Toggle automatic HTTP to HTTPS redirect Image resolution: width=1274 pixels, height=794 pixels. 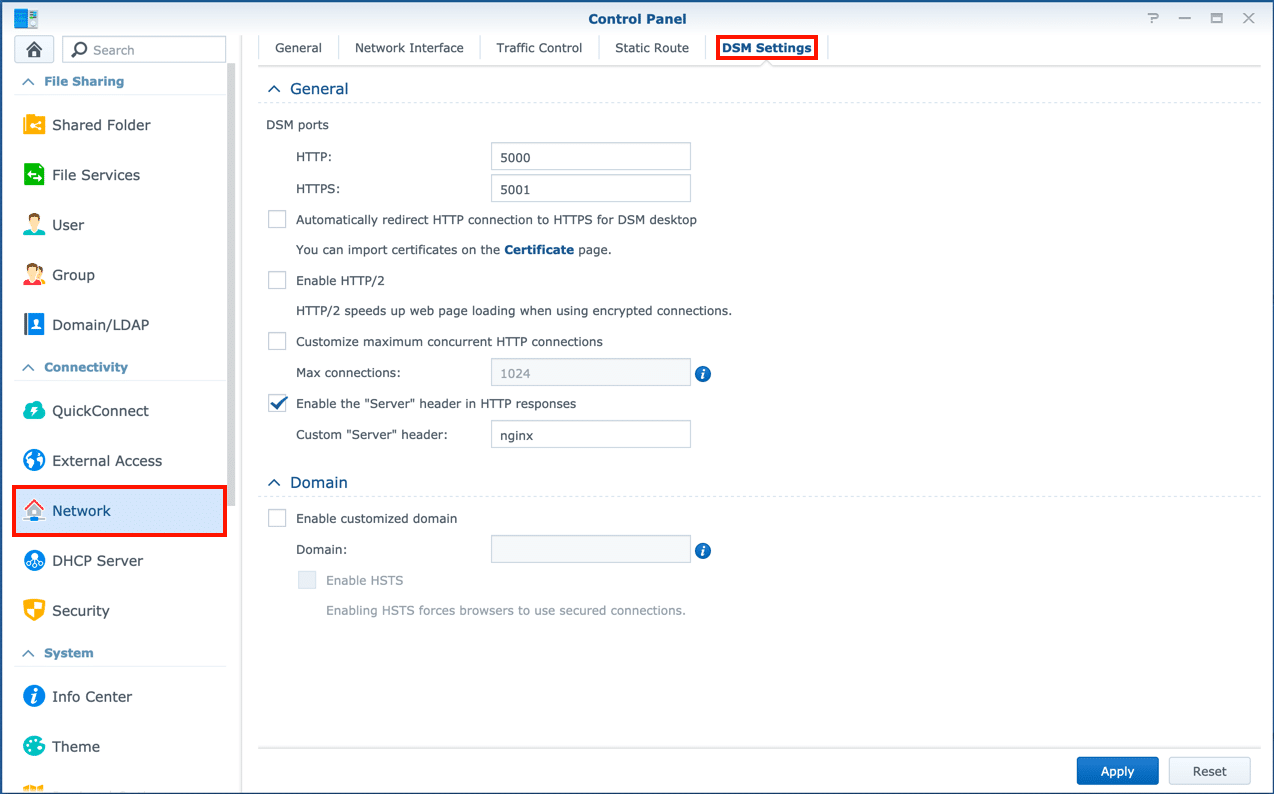(277, 220)
